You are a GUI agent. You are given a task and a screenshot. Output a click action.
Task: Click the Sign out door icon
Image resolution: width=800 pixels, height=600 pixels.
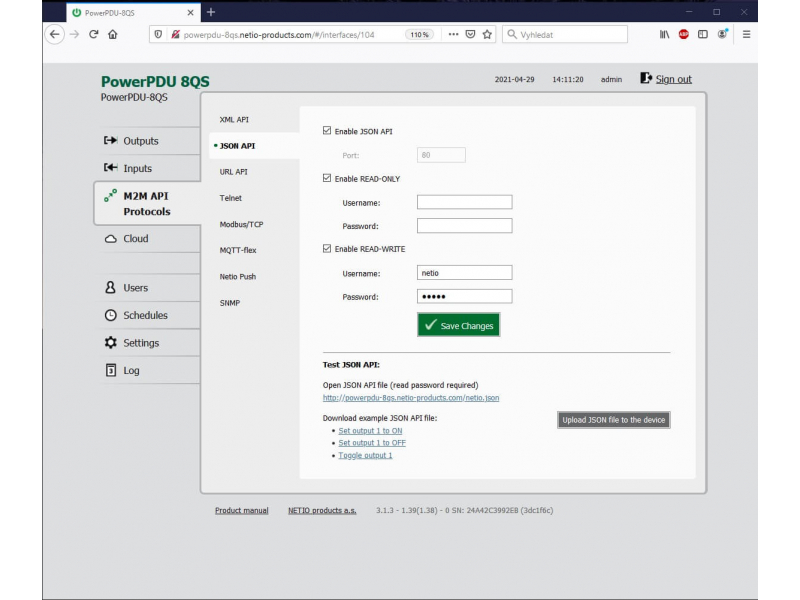click(646, 78)
